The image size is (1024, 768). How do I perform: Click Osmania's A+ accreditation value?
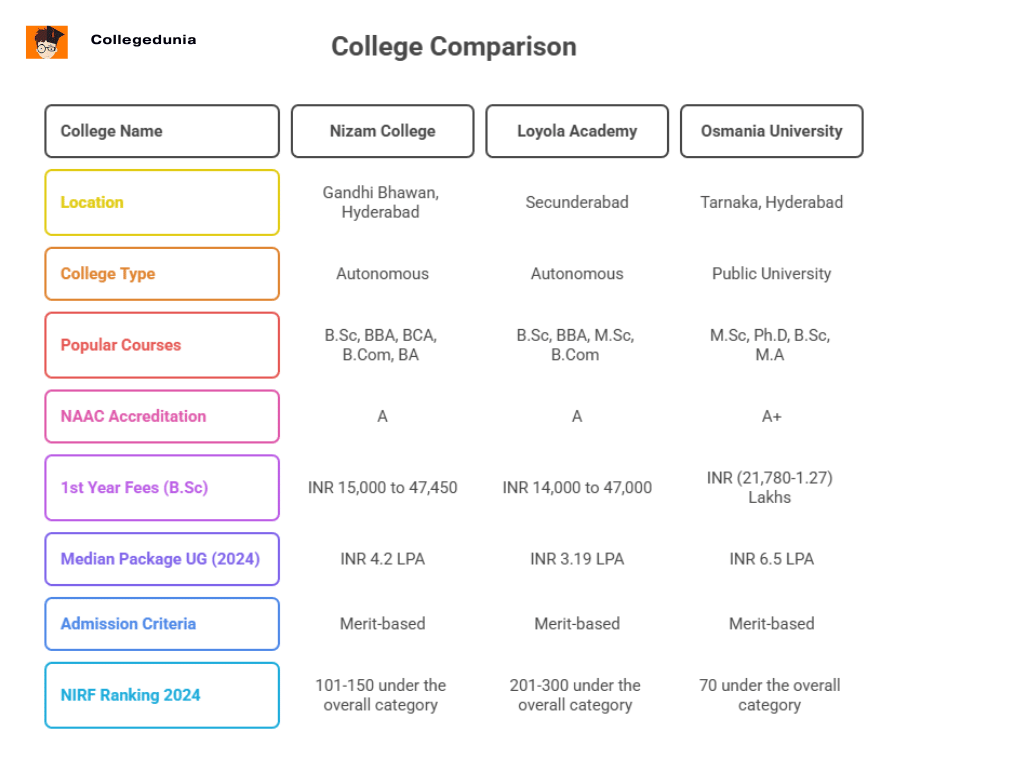click(771, 416)
